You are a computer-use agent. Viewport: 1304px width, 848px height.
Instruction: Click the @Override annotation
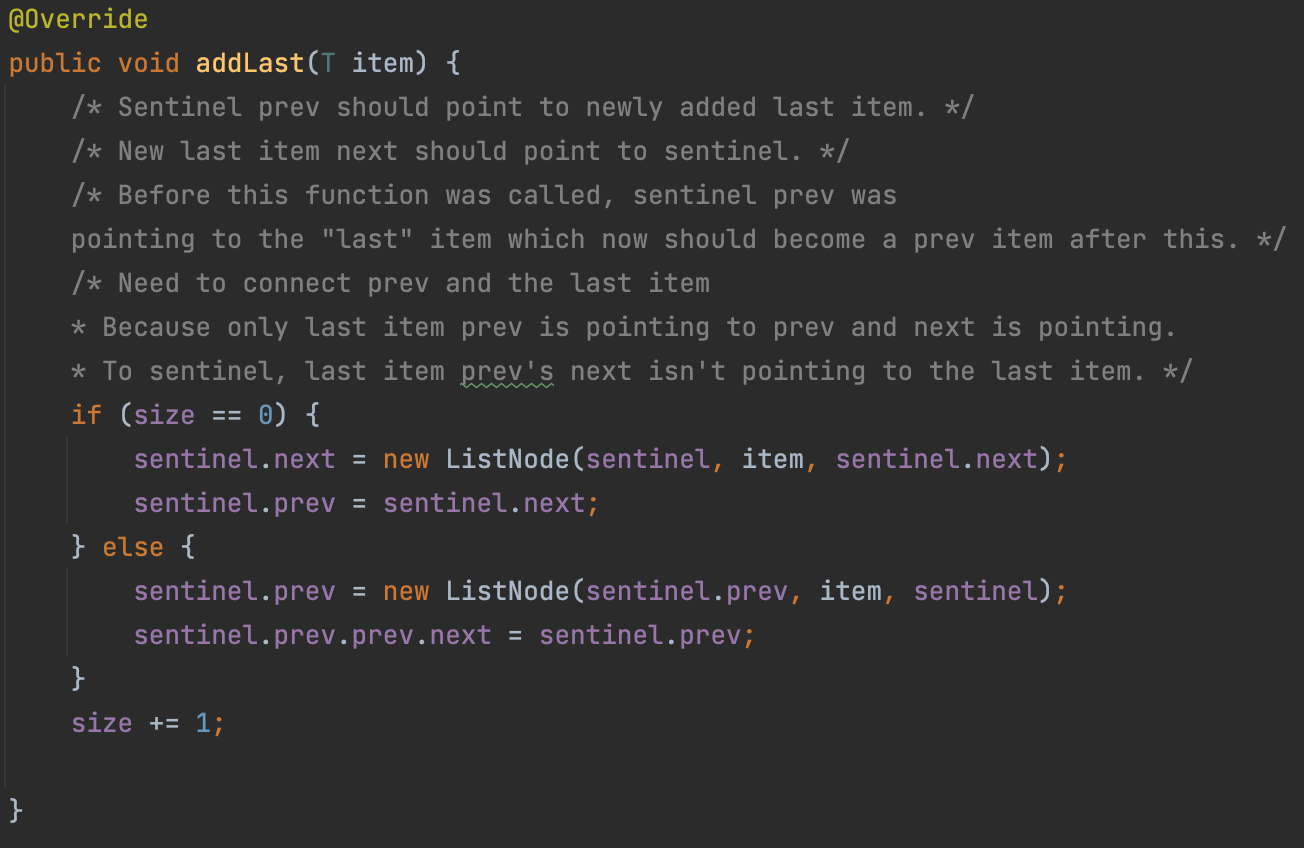coord(78,19)
